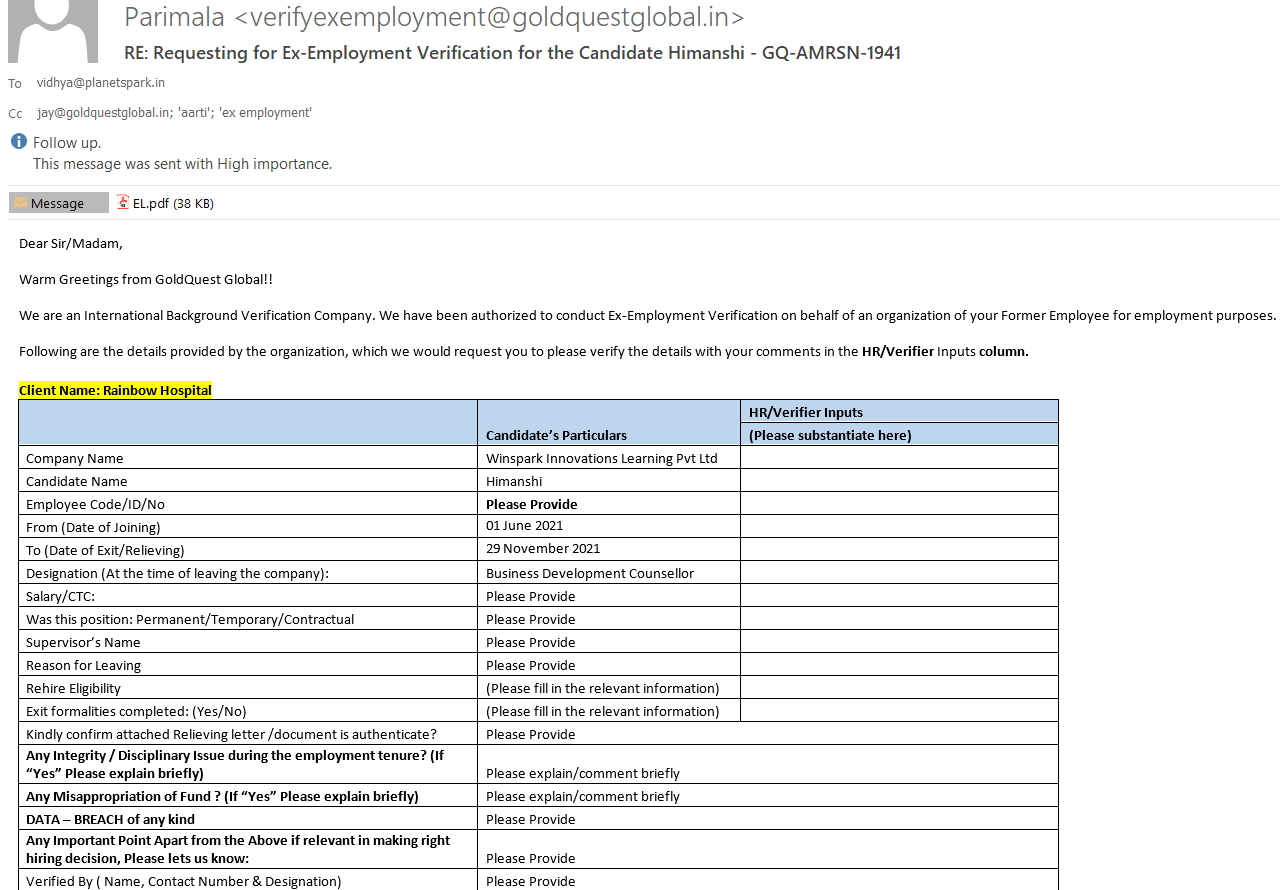Click the High importance notice text
Image resolution: width=1280 pixels, height=890 pixels.
tap(182, 164)
